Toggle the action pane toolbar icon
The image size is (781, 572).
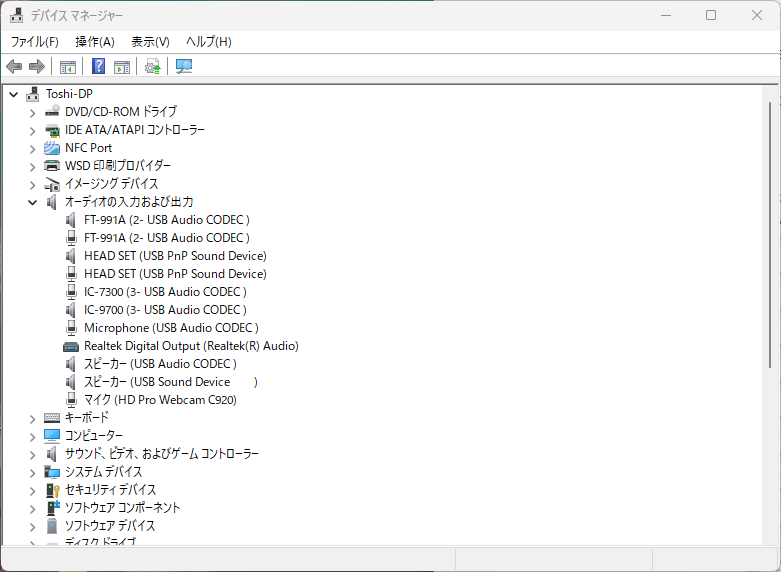[122, 66]
